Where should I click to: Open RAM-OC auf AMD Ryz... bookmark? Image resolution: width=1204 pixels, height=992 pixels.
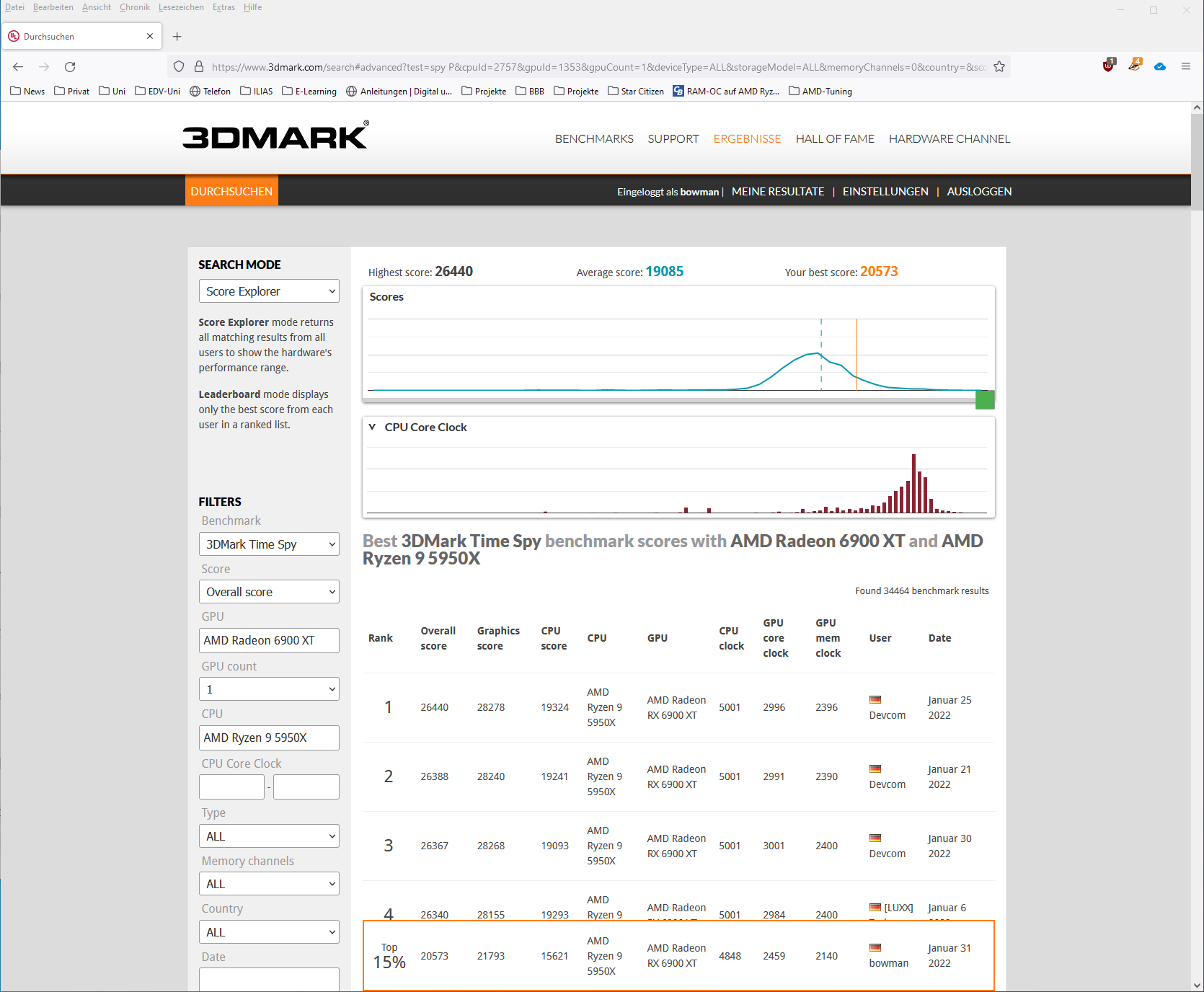pos(726,92)
